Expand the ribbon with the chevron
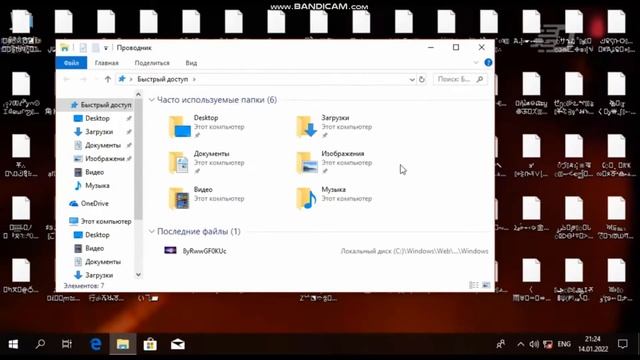This screenshot has width=640, height=360. pyautogui.click(x=476, y=62)
